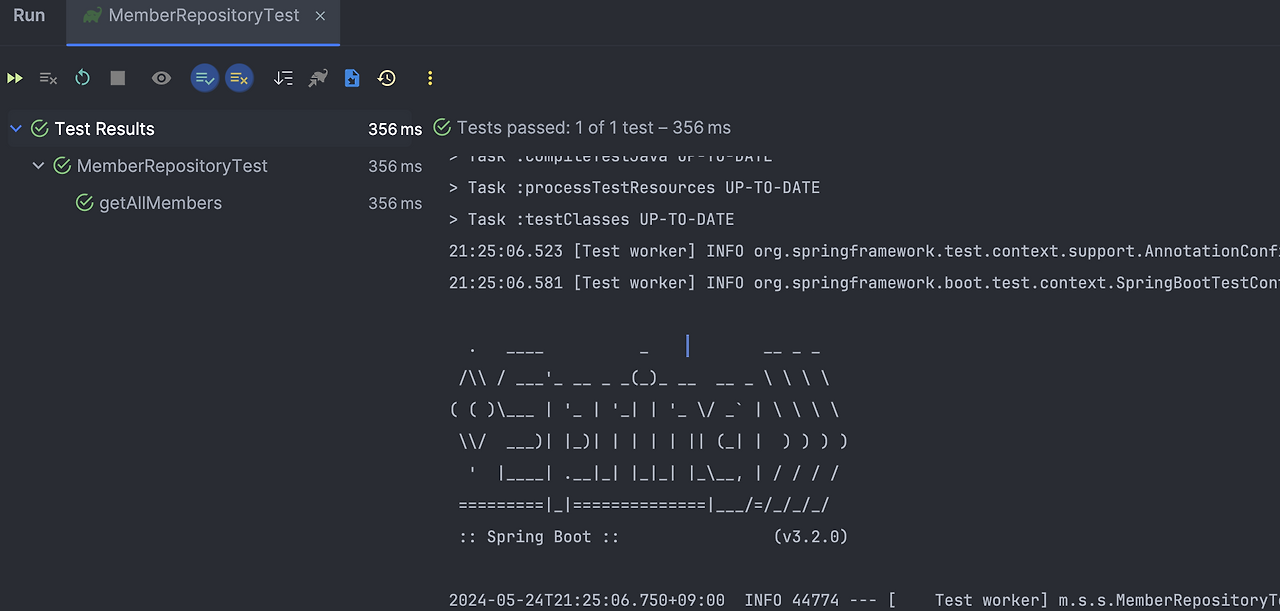Toggle visibility of passed test output
The image size is (1280, 611).
pos(205,78)
